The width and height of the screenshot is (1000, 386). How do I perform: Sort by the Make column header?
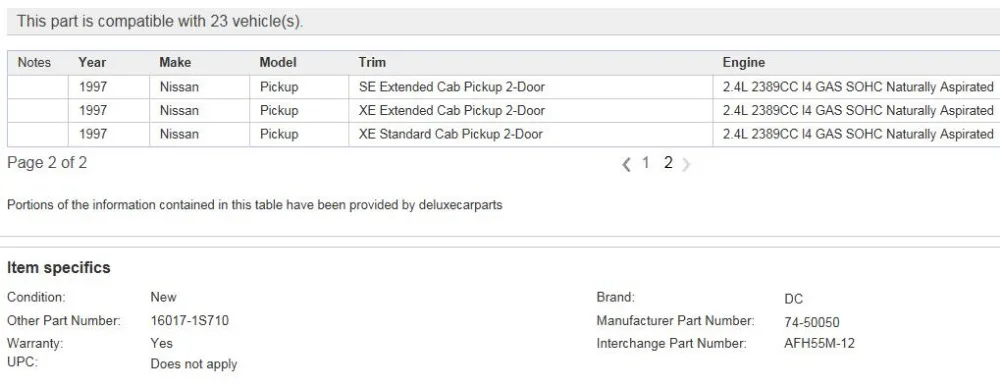point(175,63)
